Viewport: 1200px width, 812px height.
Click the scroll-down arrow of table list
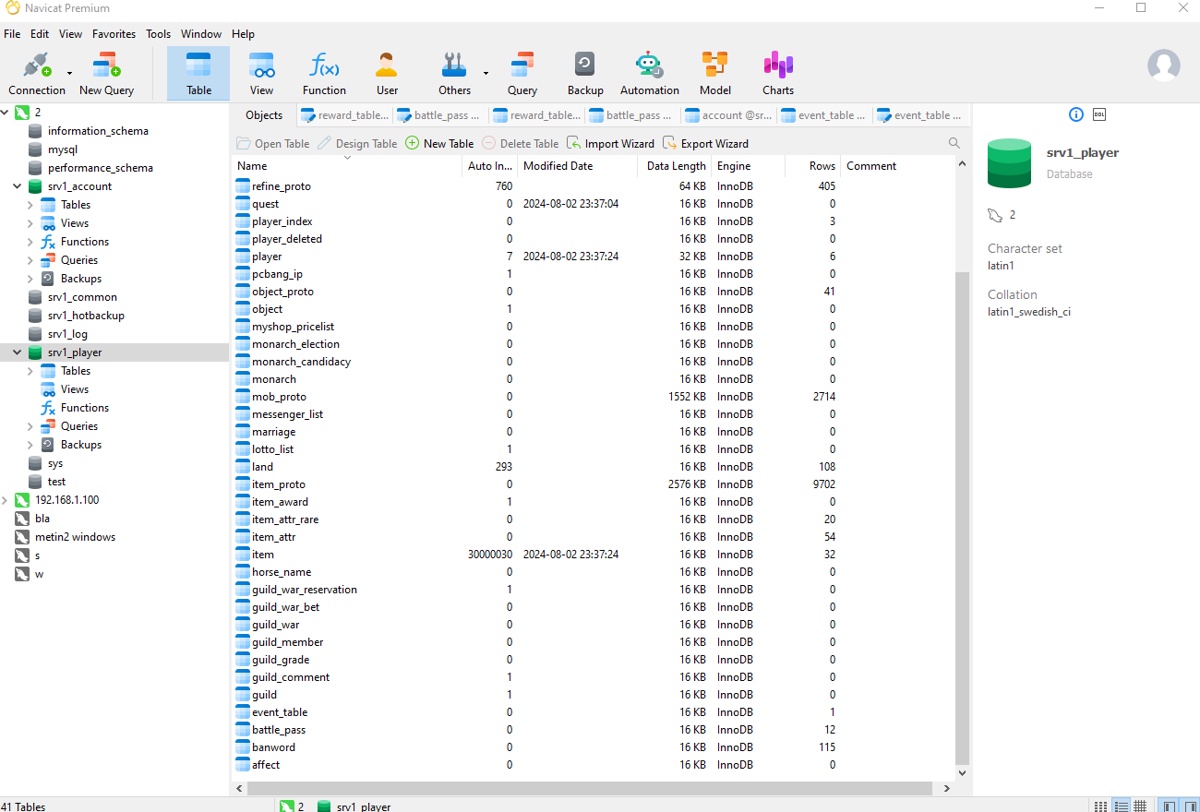click(x=962, y=773)
